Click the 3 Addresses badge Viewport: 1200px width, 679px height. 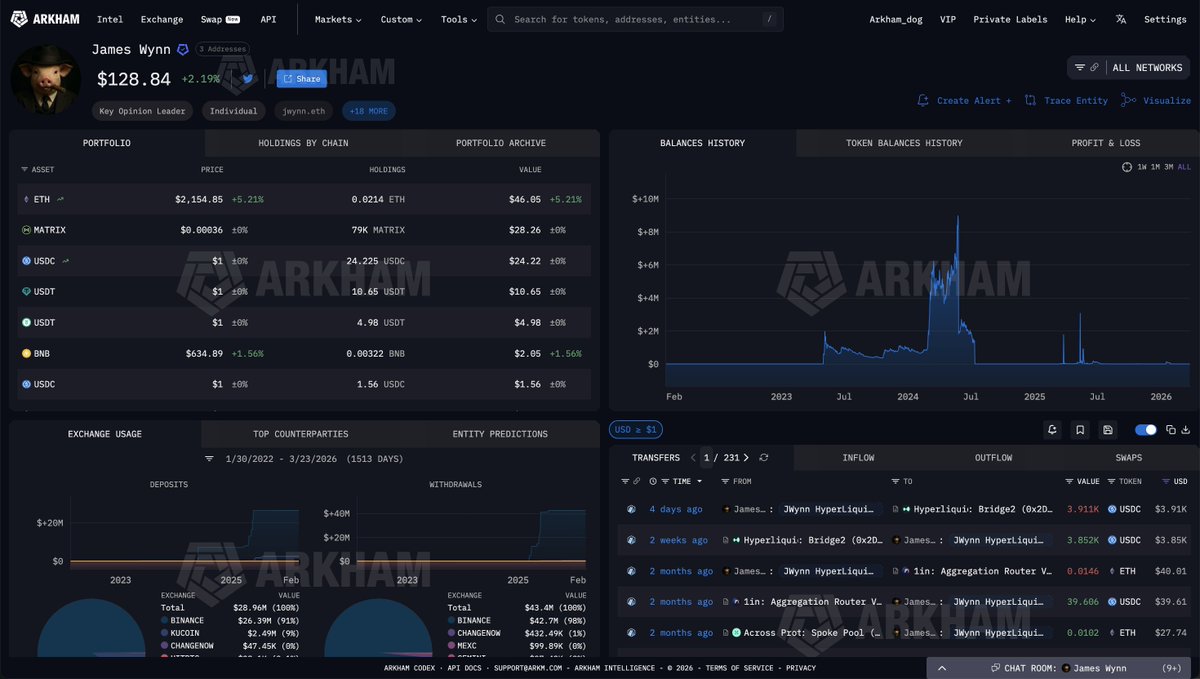pyautogui.click(x=222, y=49)
